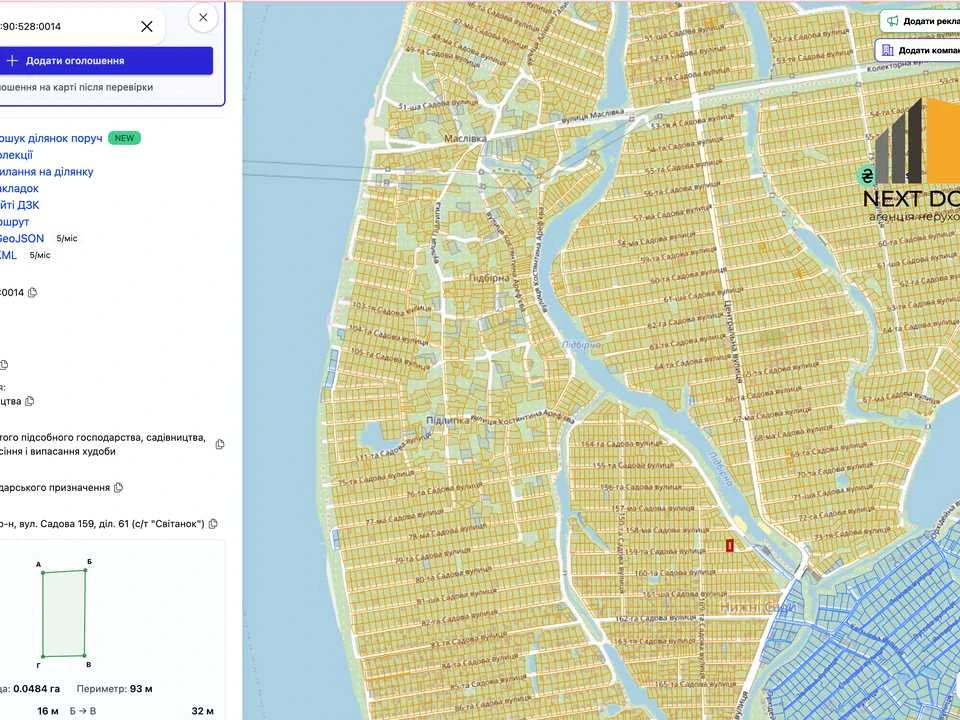960x720 pixels.
Task: Click the parcel shape diagram
Action: coord(64,613)
